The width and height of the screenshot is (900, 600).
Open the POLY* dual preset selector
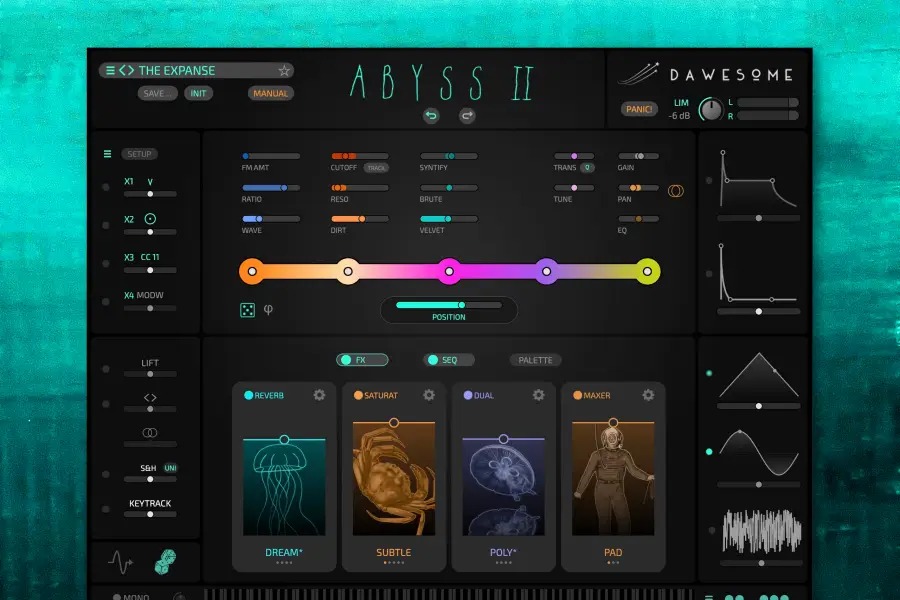point(503,552)
